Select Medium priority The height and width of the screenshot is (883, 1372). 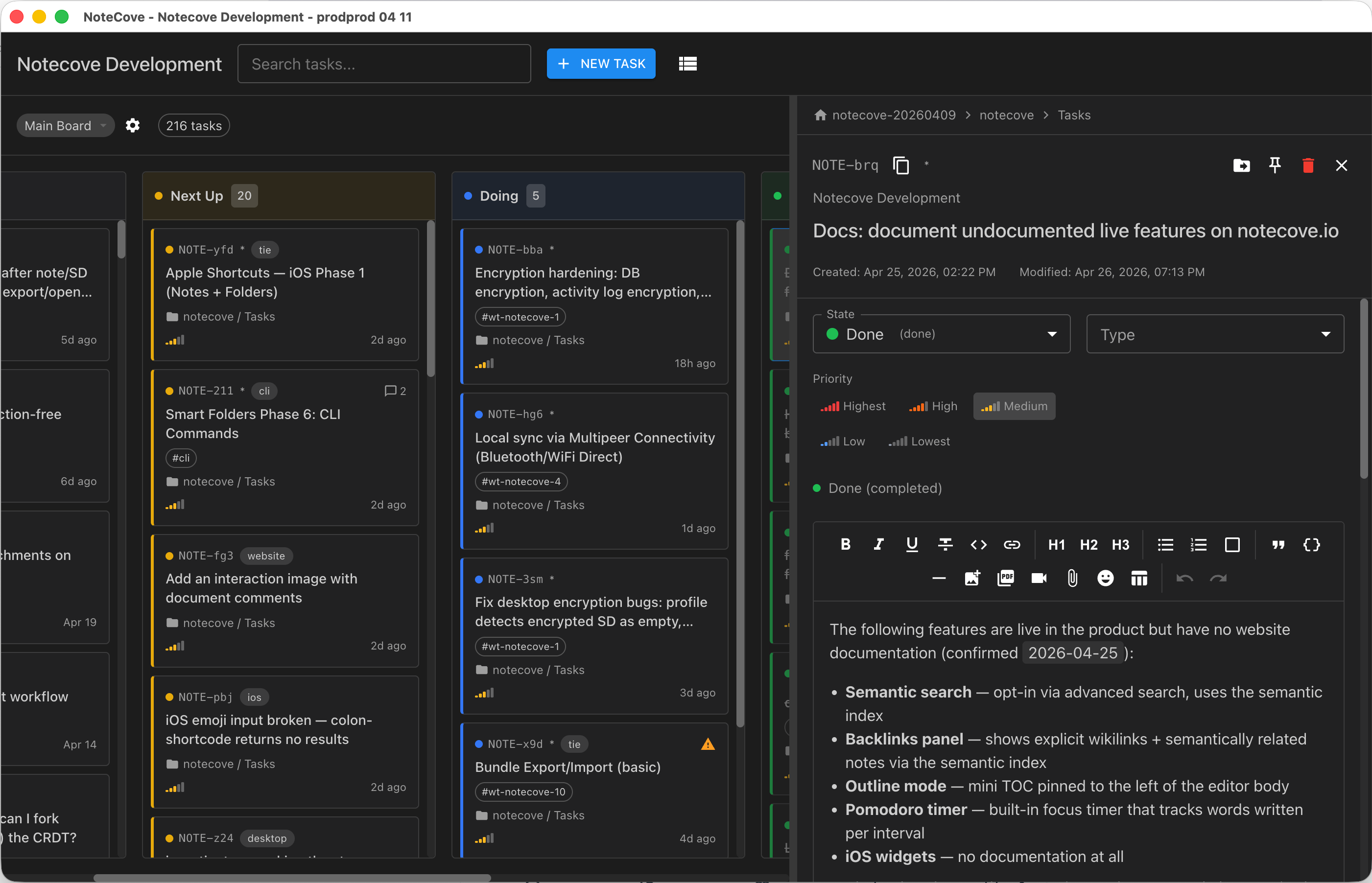[x=1014, y=406]
